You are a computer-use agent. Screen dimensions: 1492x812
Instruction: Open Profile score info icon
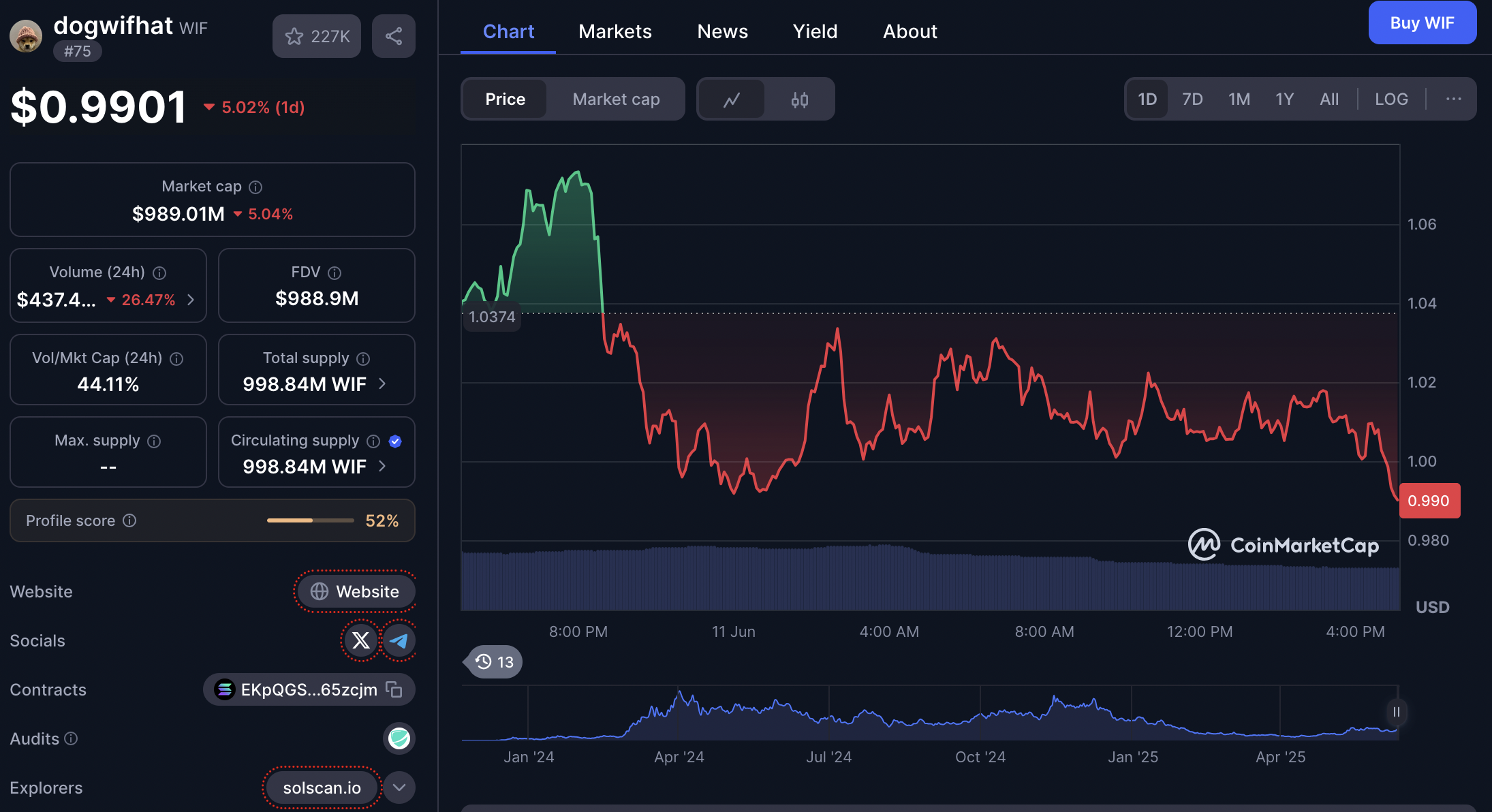(x=129, y=520)
